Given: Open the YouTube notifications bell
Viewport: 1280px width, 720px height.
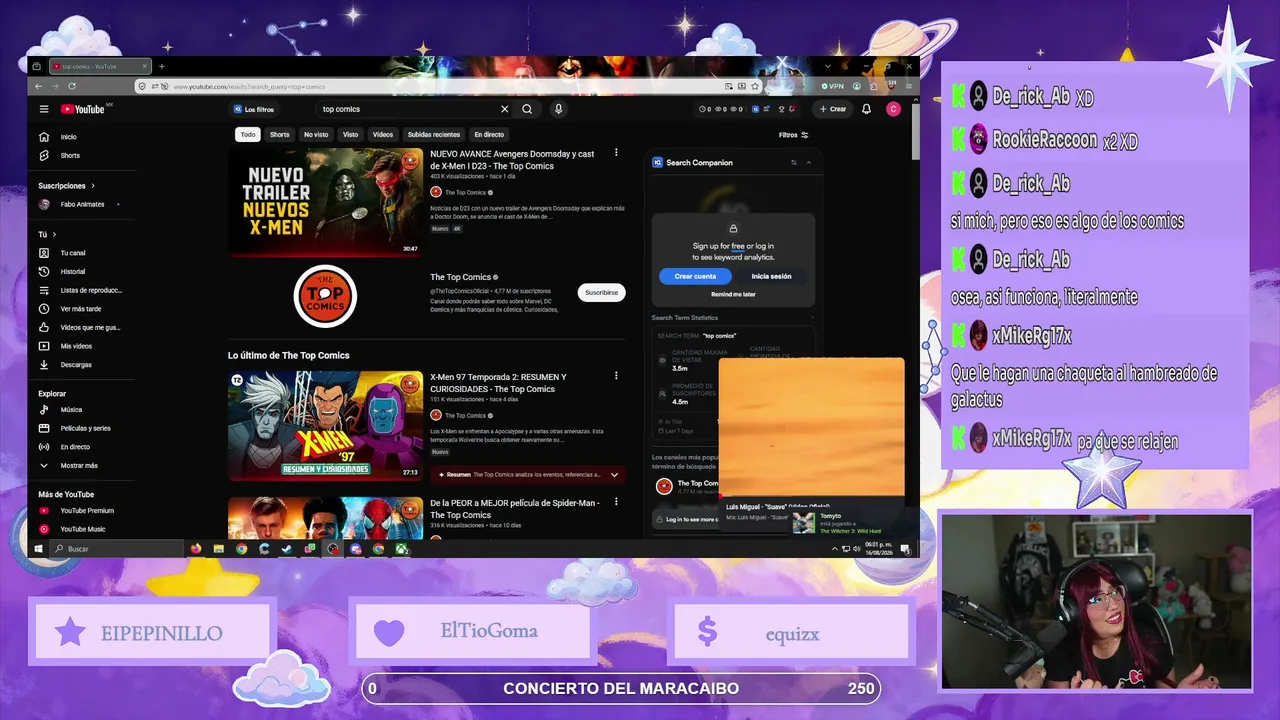Looking at the screenshot, I should coord(866,109).
